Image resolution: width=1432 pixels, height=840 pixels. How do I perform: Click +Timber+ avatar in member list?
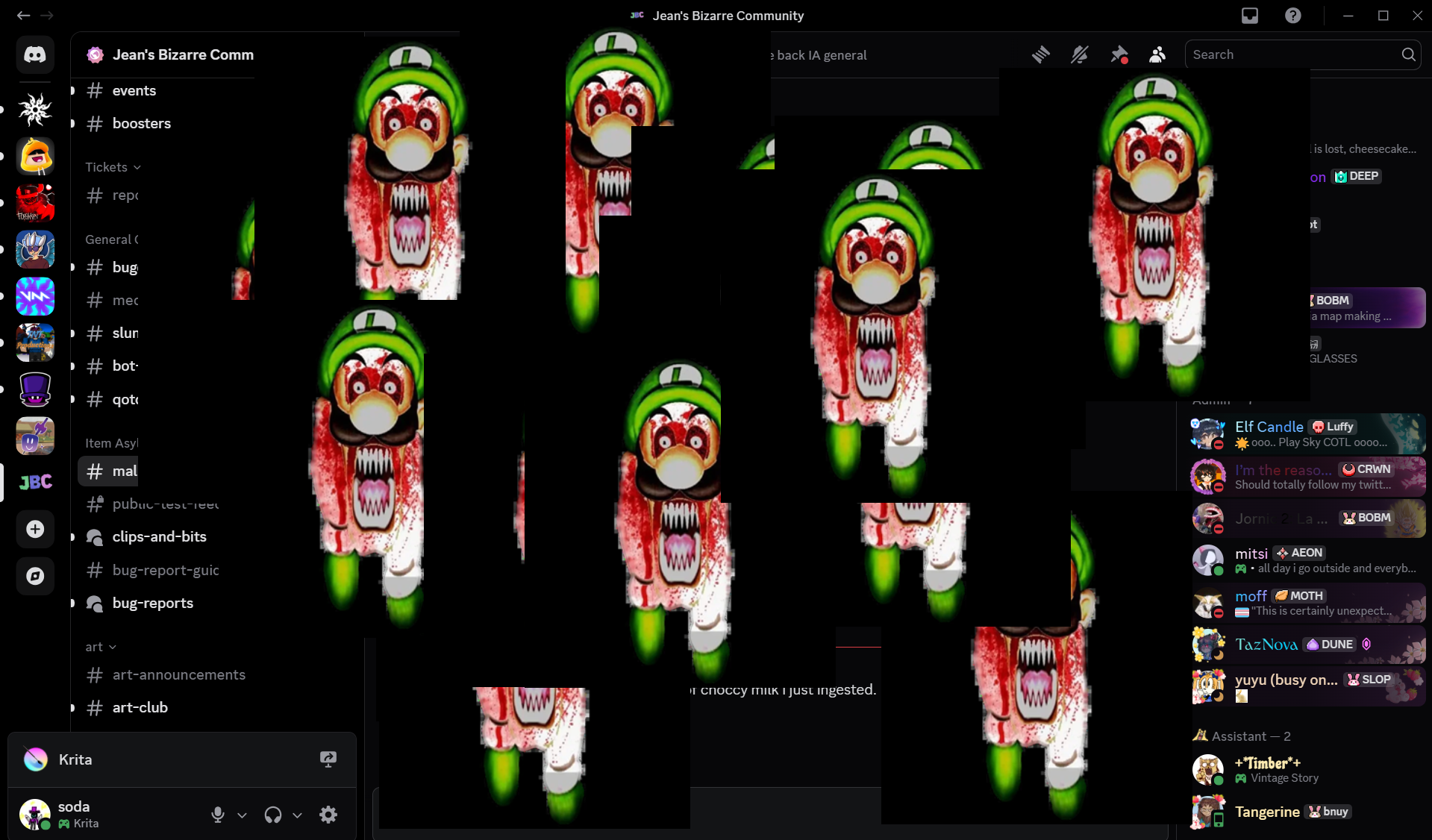pos(1208,770)
